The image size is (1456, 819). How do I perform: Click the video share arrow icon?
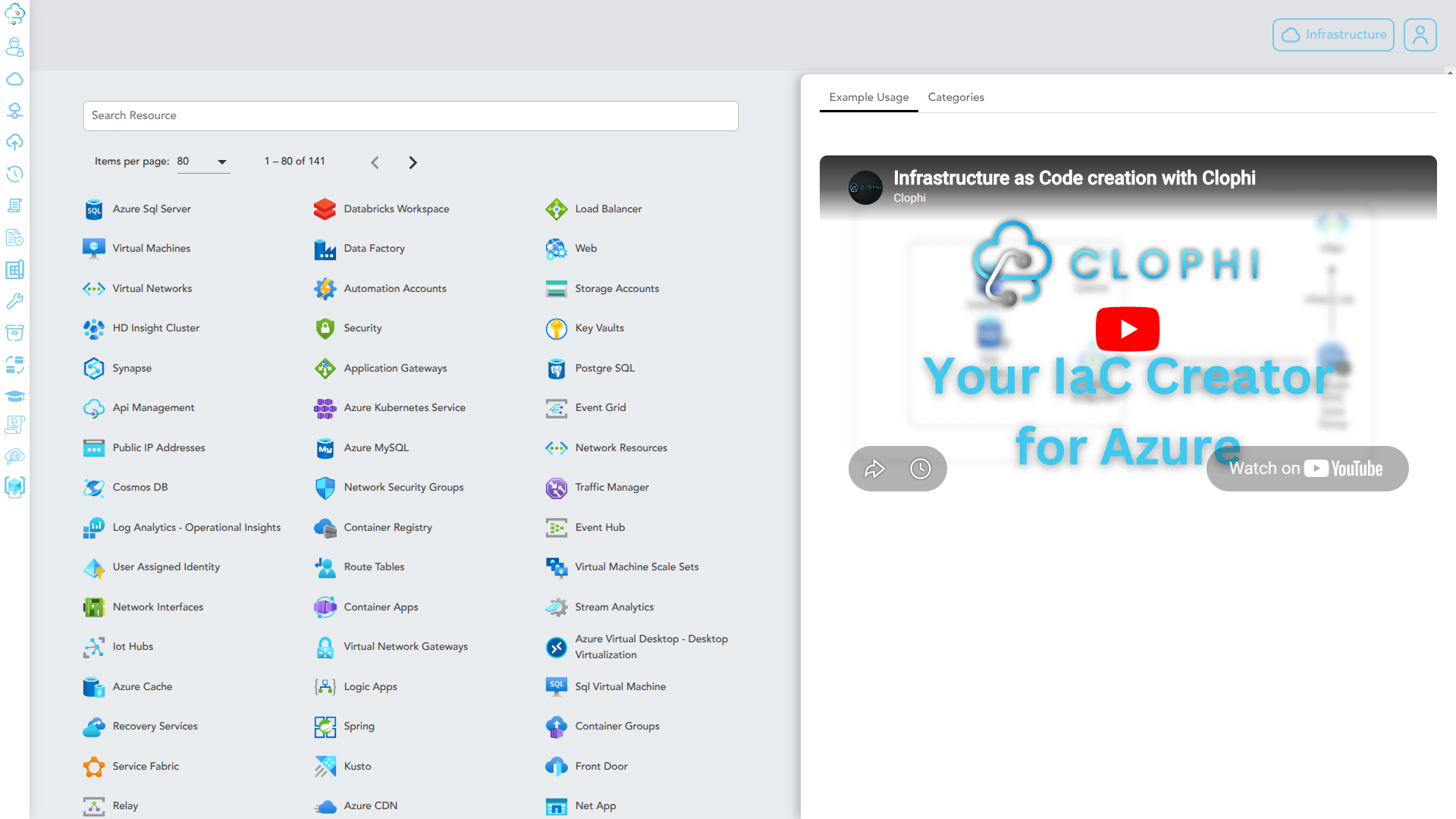pos(875,469)
